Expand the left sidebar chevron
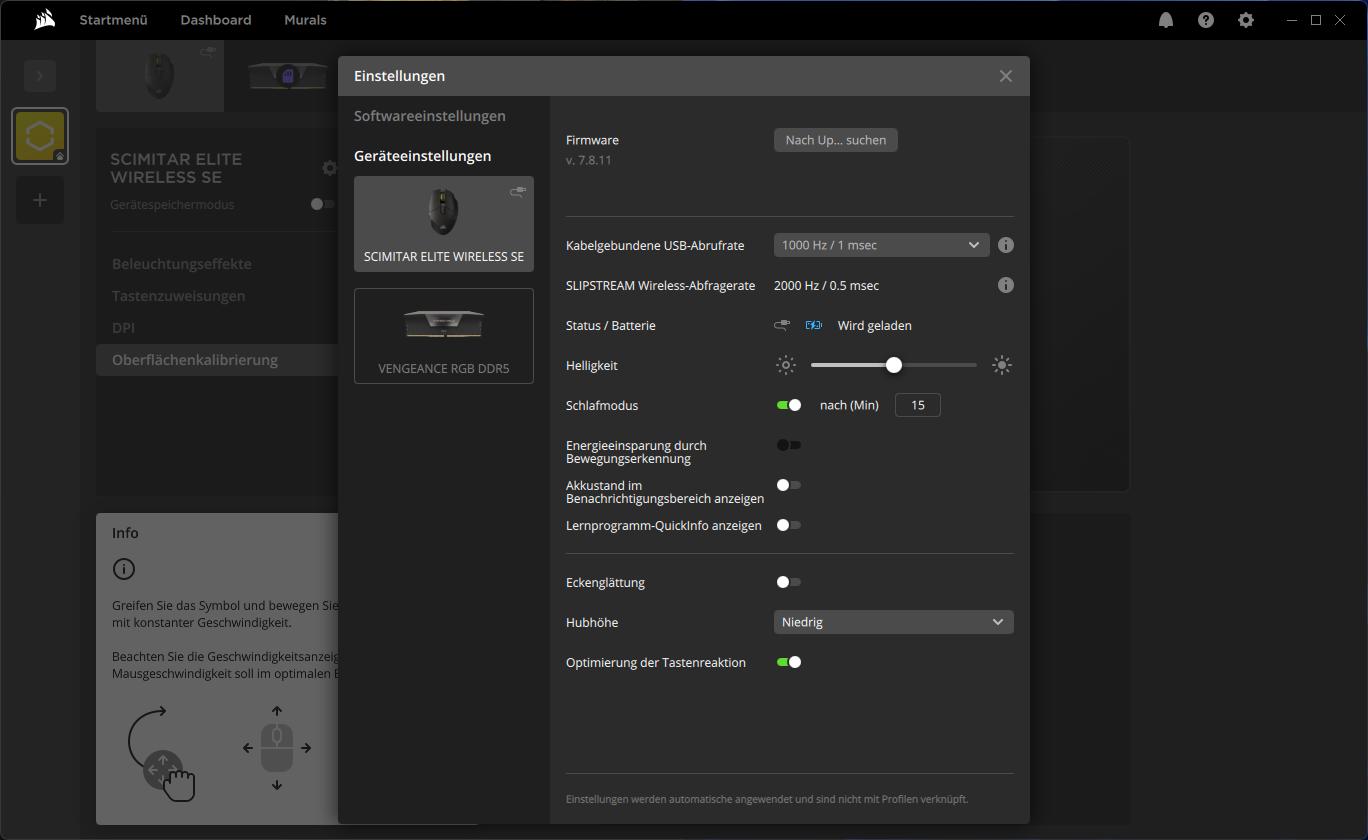Image resolution: width=1368 pixels, height=840 pixels. click(x=40, y=75)
